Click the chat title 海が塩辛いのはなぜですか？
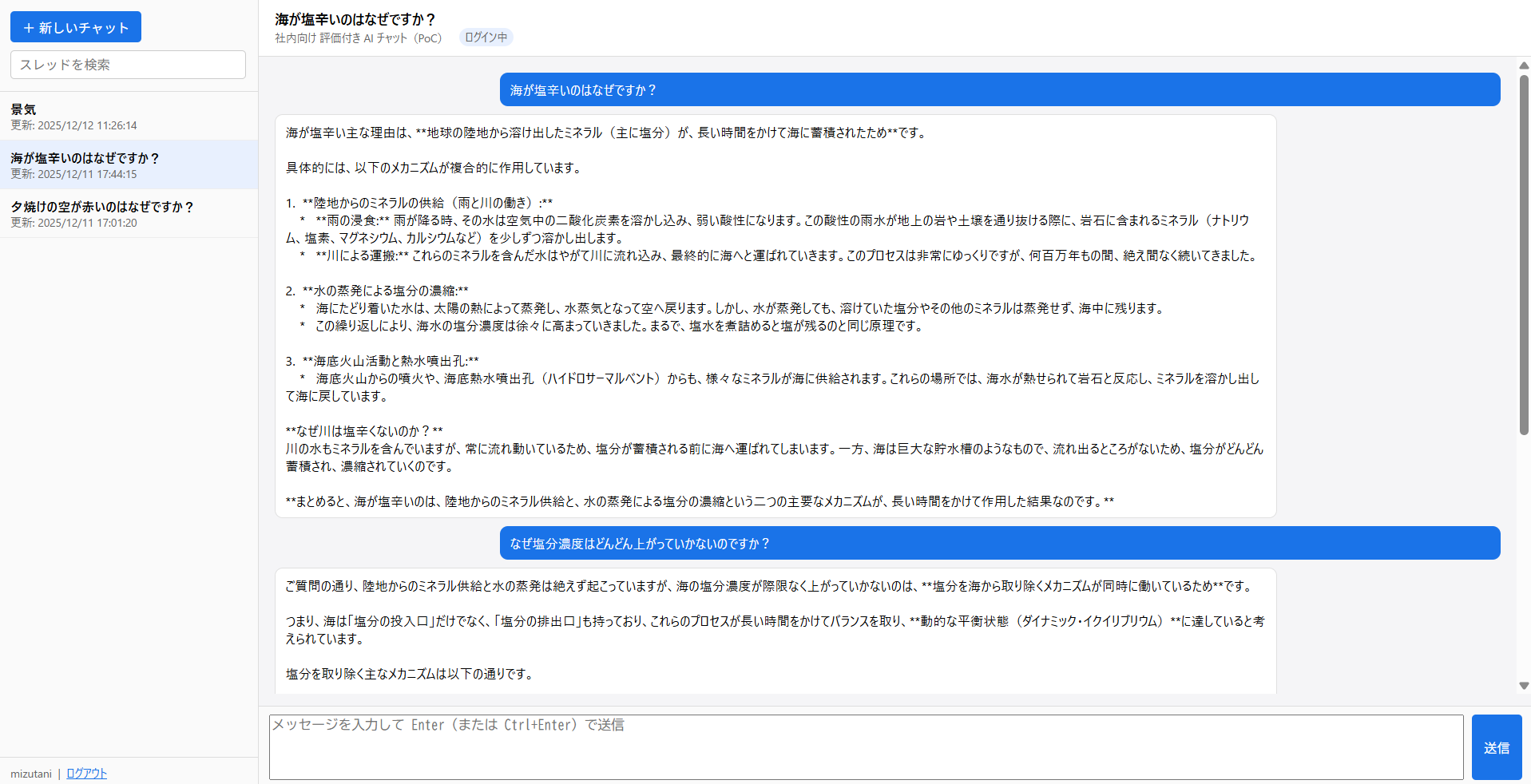Image resolution: width=1531 pixels, height=784 pixels. click(x=355, y=19)
